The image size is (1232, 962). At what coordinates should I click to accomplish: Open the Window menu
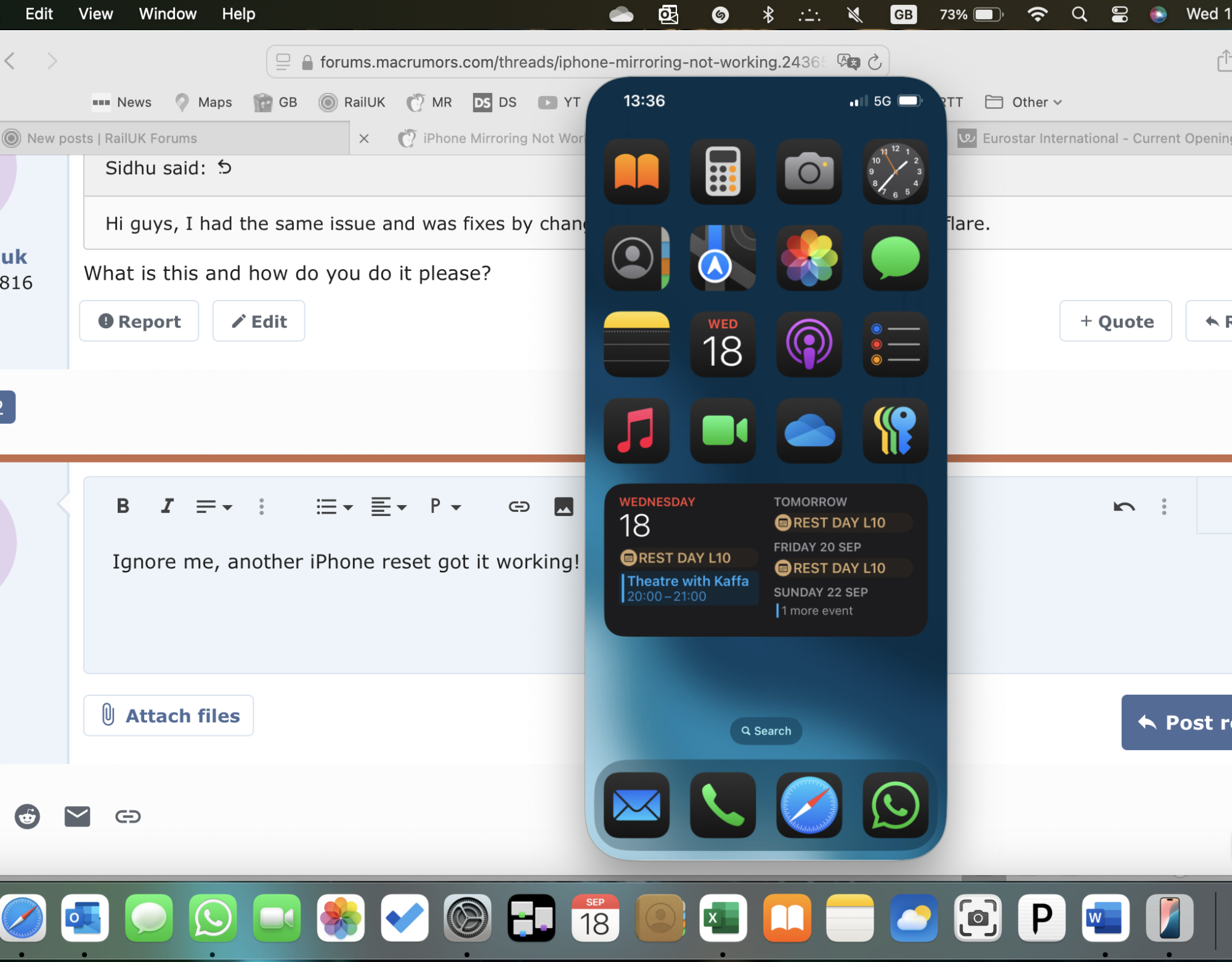coord(168,14)
